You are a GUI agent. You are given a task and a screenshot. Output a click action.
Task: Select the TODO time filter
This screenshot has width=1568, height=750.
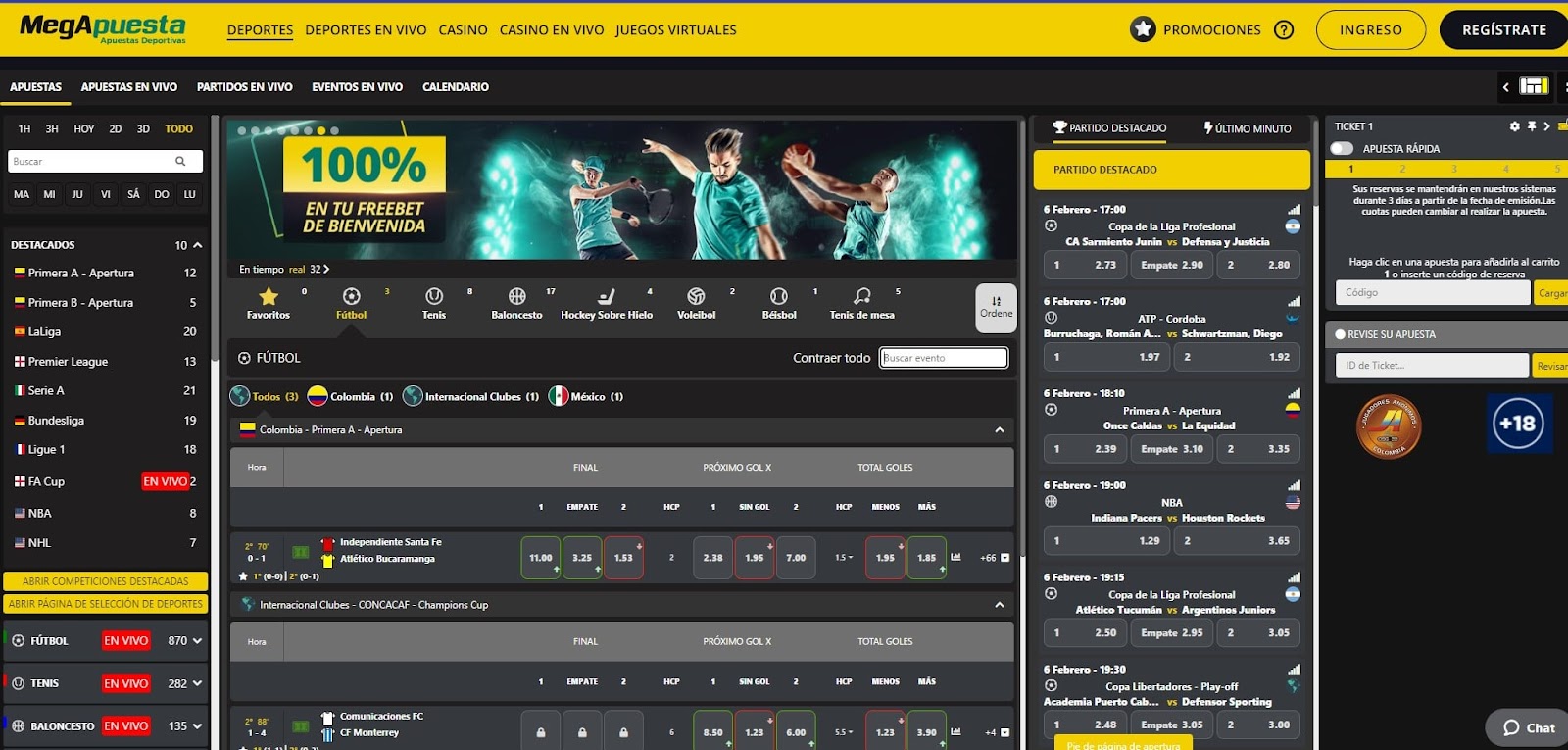click(178, 128)
